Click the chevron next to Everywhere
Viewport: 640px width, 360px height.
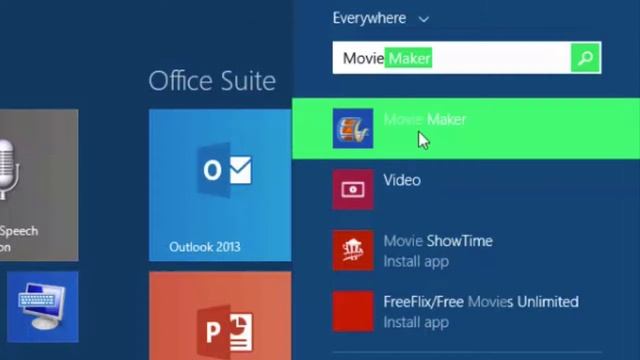pyautogui.click(x=424, y=19)
